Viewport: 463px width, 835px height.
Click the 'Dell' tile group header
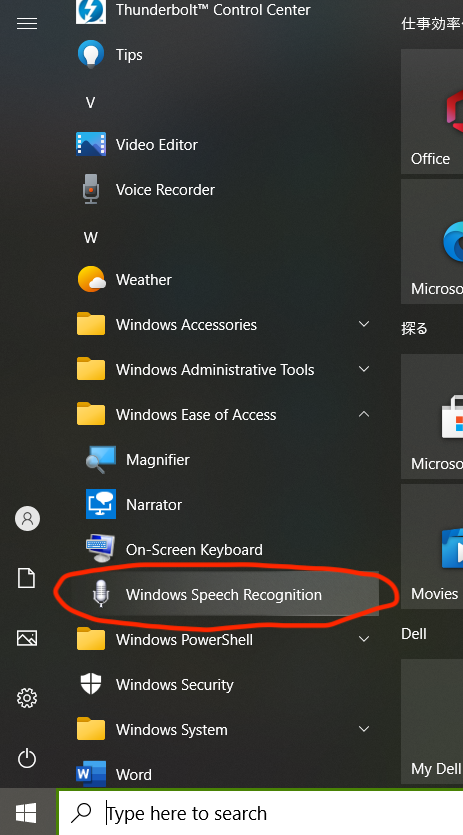(414, 634)
